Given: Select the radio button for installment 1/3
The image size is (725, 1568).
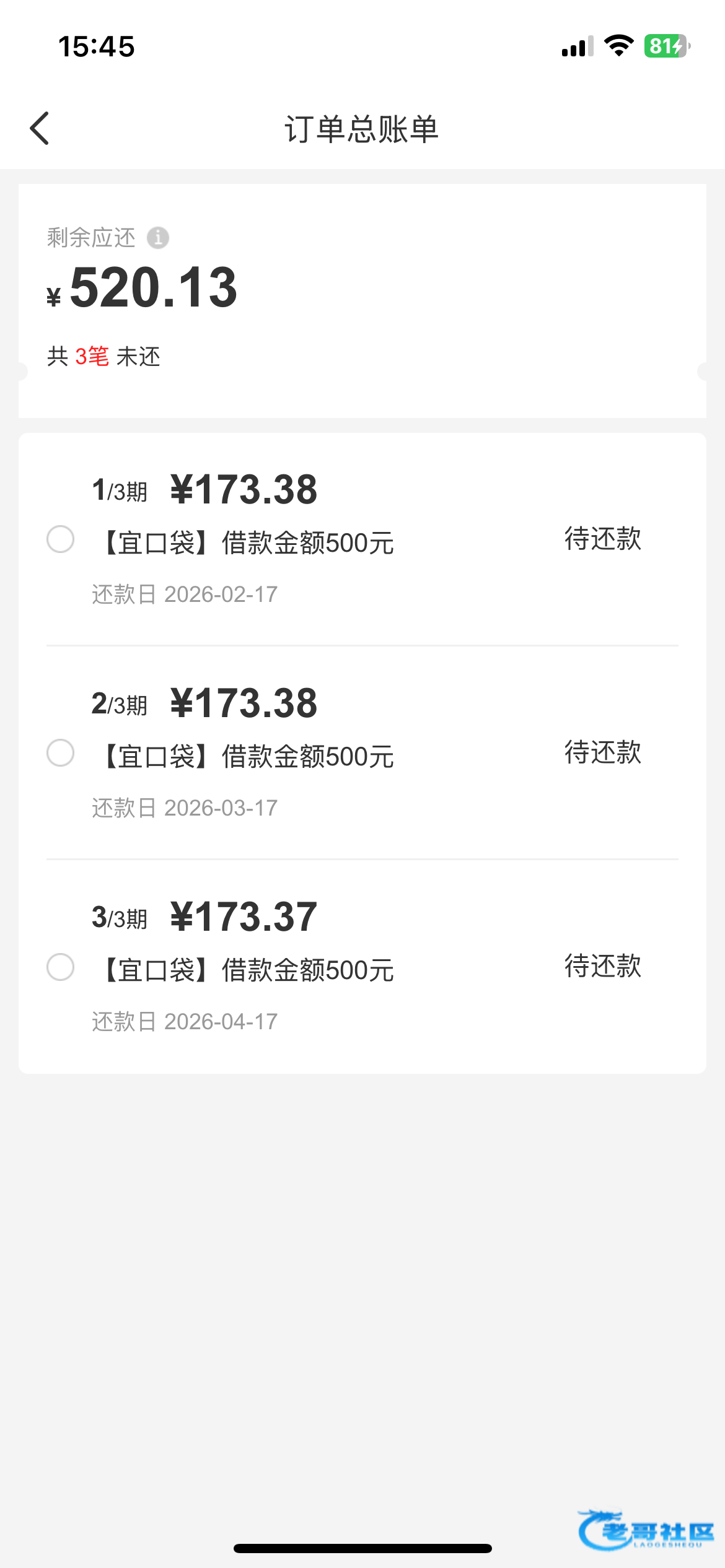Looking at the screenshot, I should coord(61,539).
